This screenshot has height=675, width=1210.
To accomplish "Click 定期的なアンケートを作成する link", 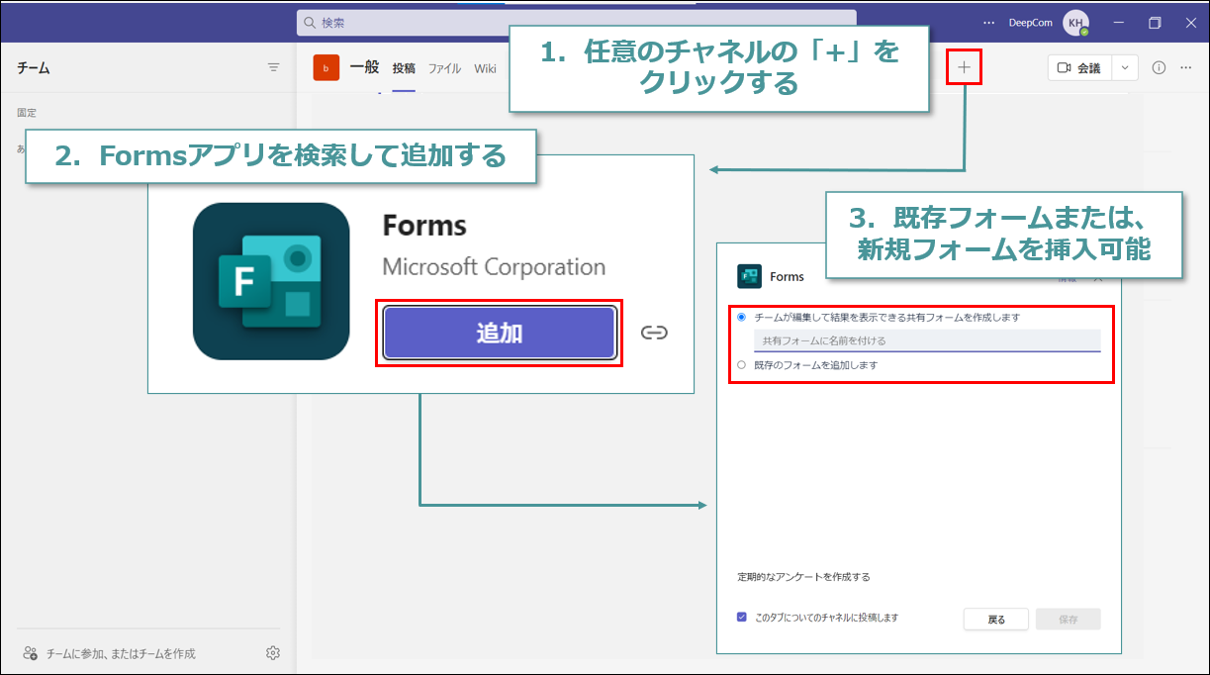I will coord(804,577).
